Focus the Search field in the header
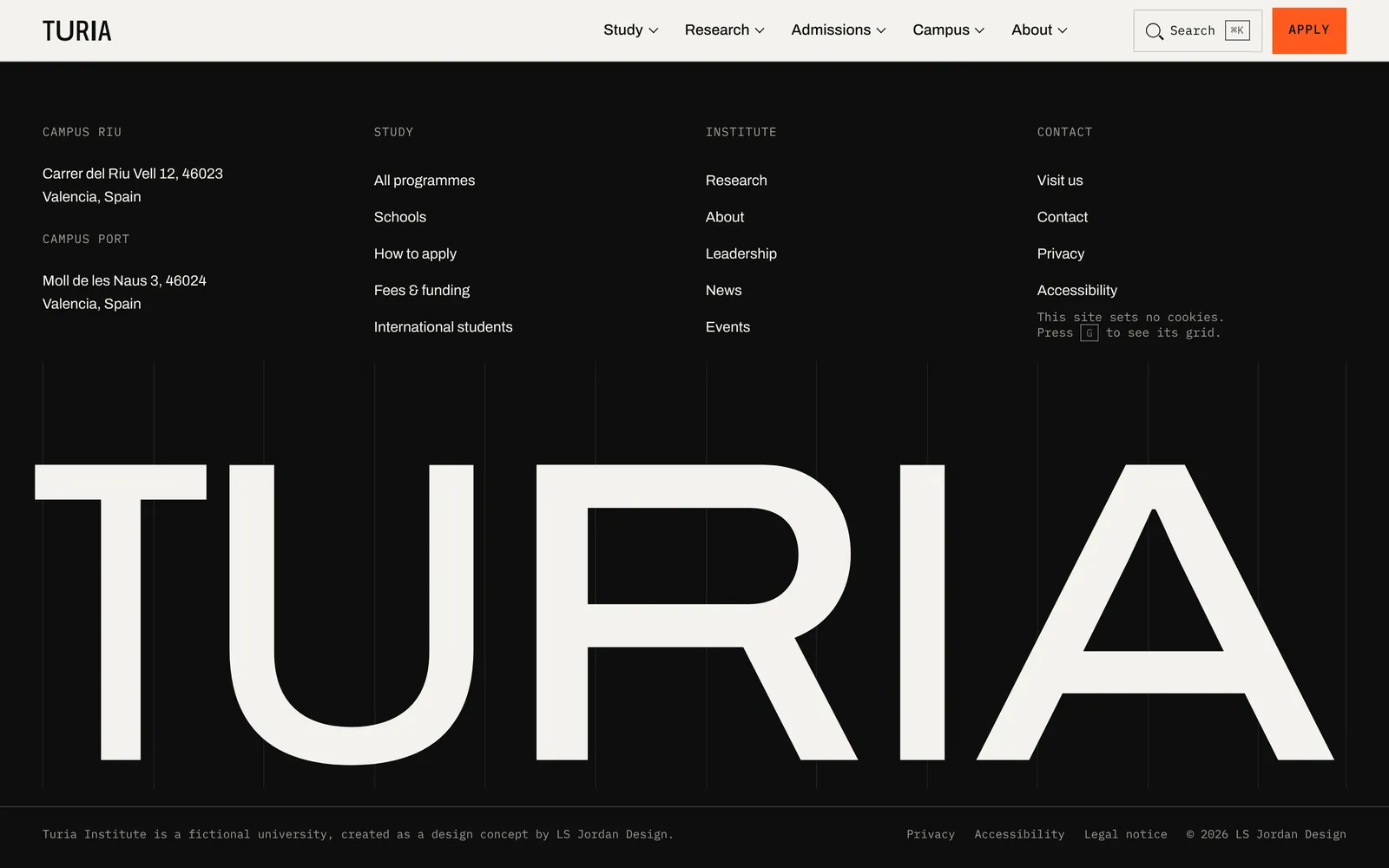 coord(1198,30)
